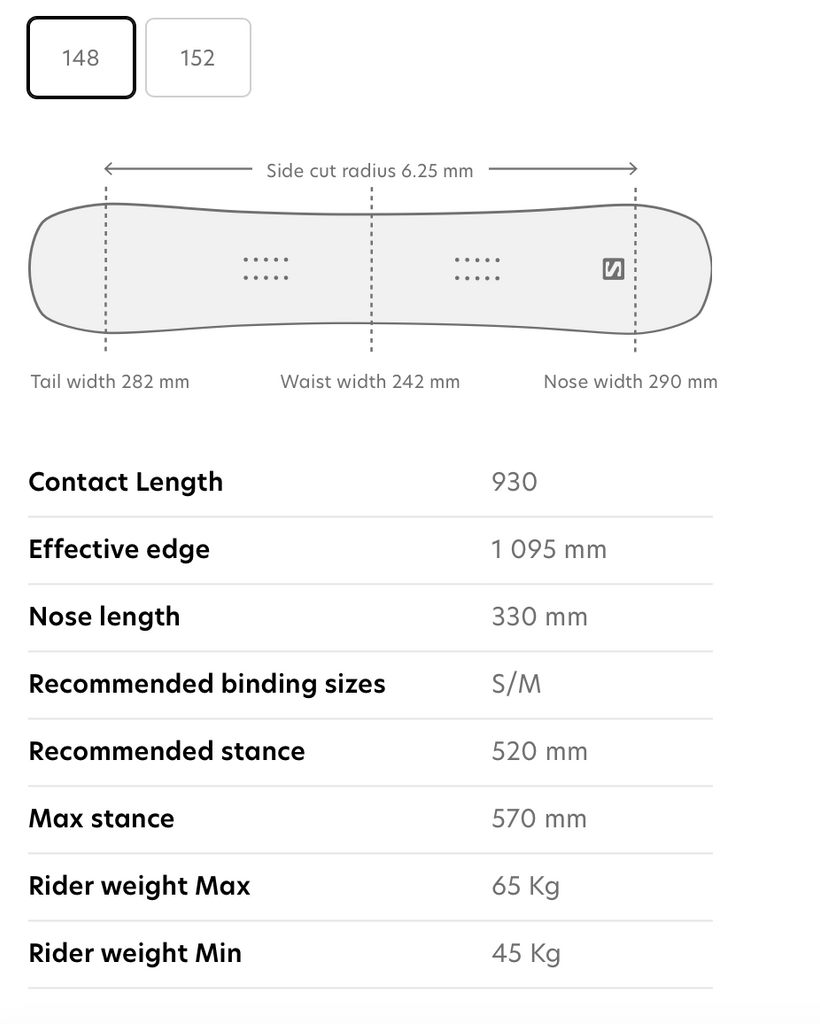
Task: Click the Contact Length row label
Action: tap(126, 482)
